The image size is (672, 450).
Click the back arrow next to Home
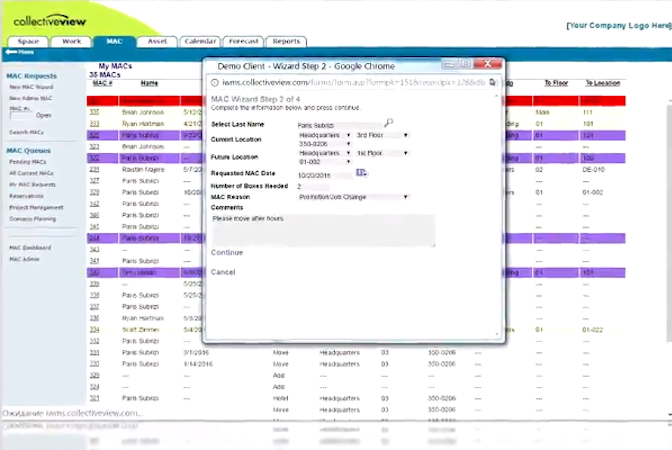[11, 52]
